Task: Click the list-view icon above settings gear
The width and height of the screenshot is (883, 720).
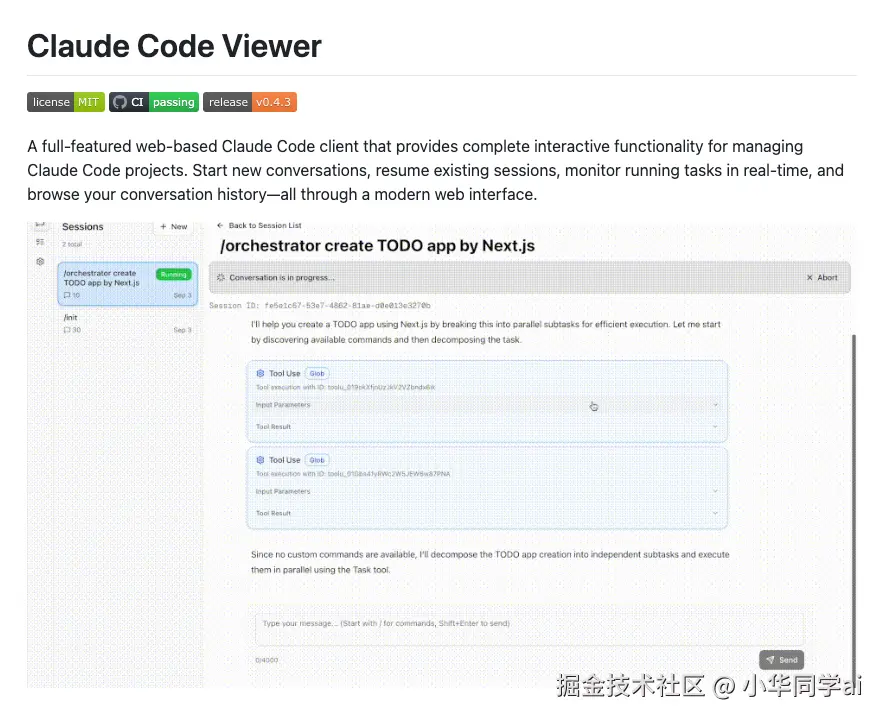Action: [40, 242]
